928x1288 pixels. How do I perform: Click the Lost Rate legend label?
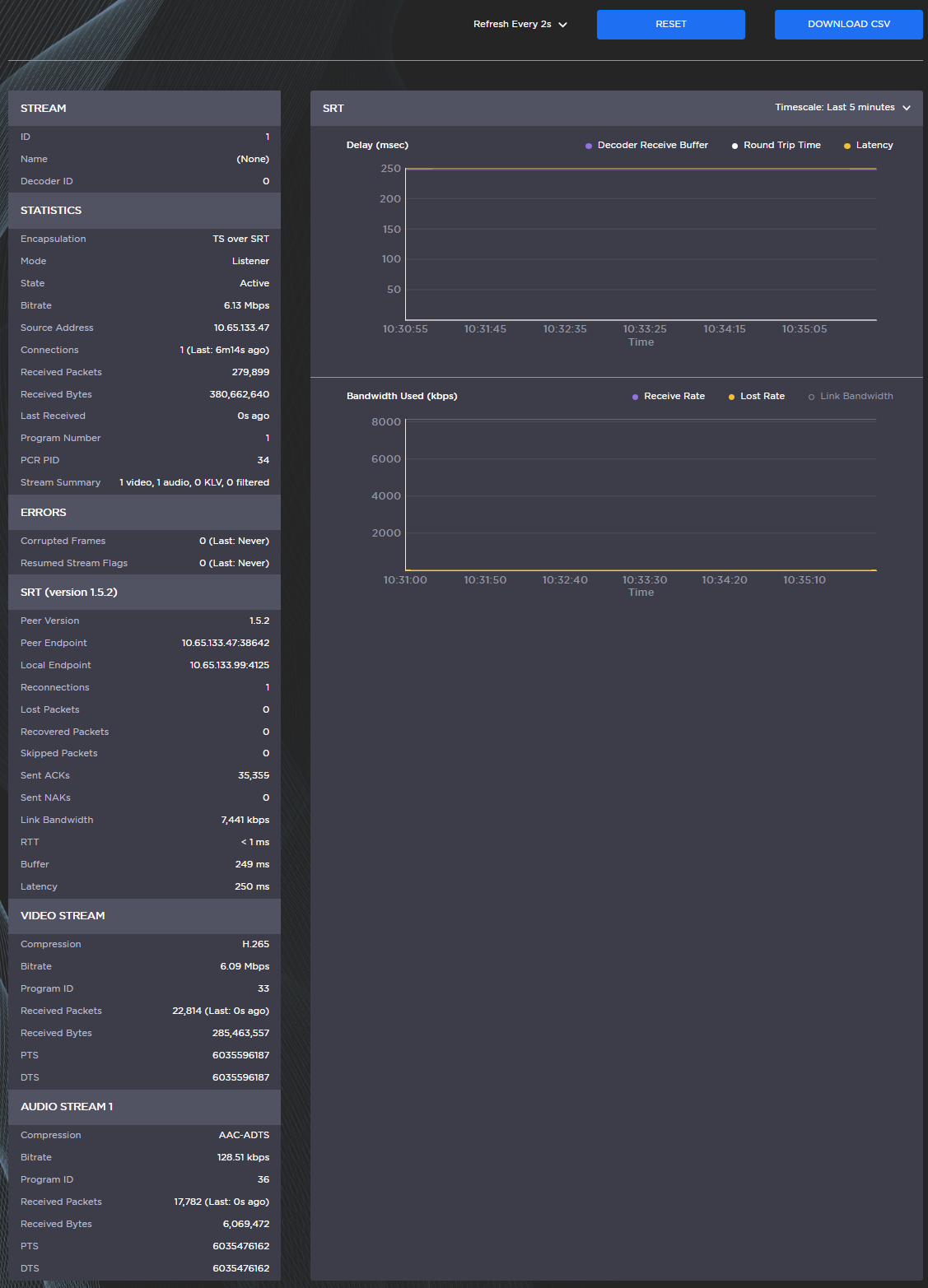click(x=762, y=396)
